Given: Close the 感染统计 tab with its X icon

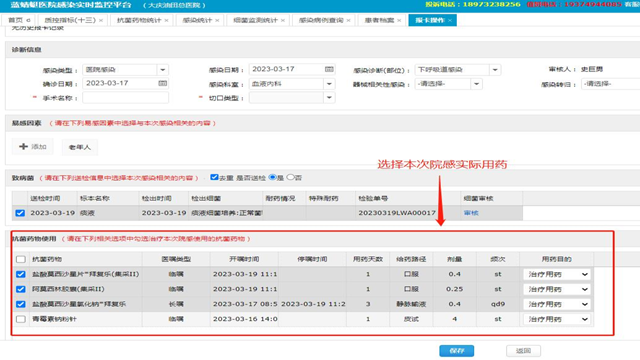Looking at the screenshot, I should [217, 20].
